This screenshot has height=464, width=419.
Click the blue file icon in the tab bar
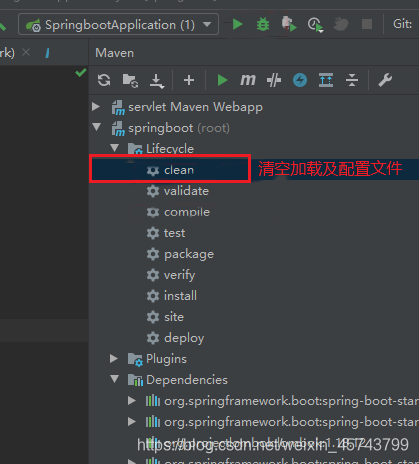[x=47, y=53]
